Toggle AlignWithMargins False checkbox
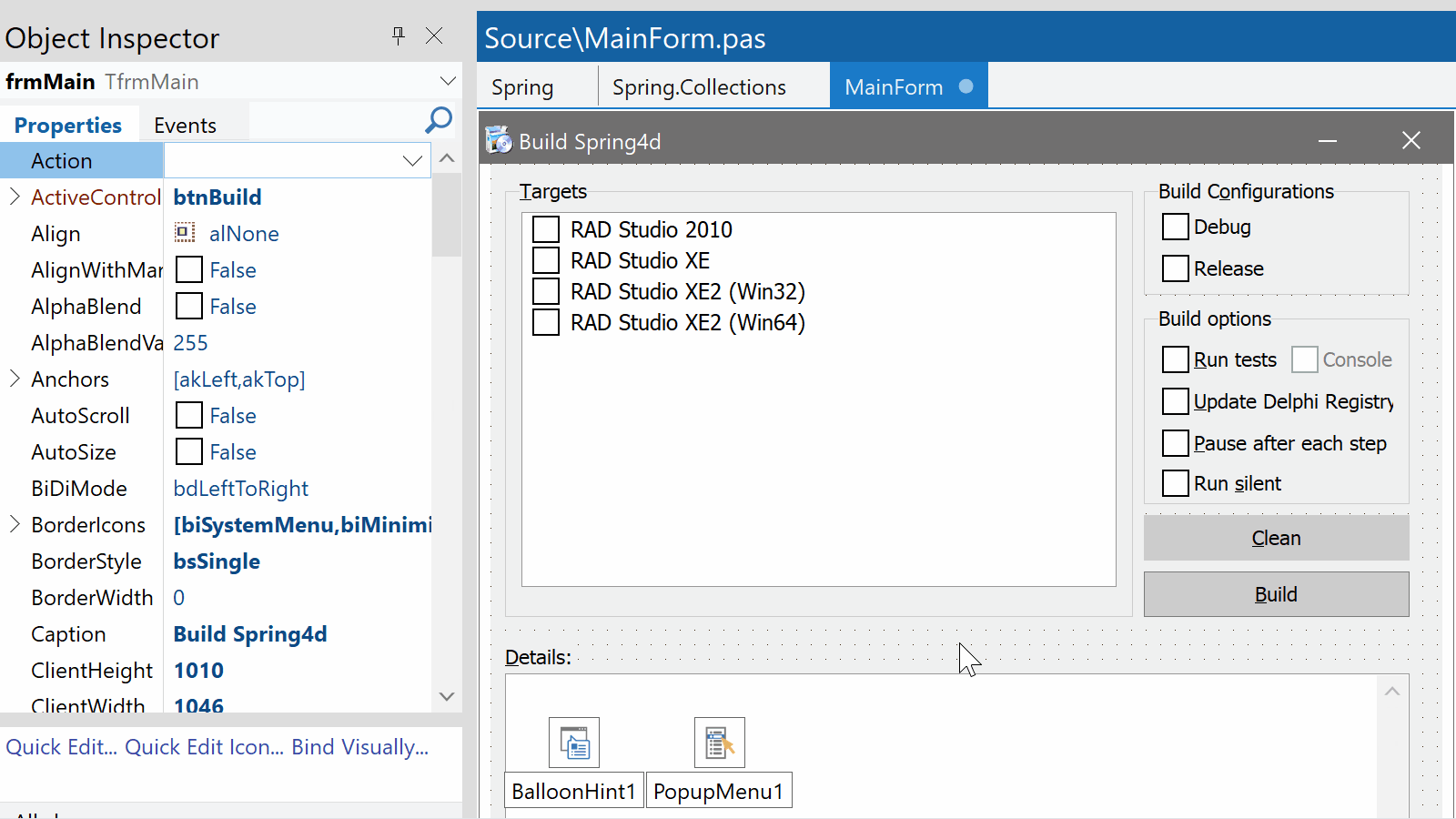 189,269
